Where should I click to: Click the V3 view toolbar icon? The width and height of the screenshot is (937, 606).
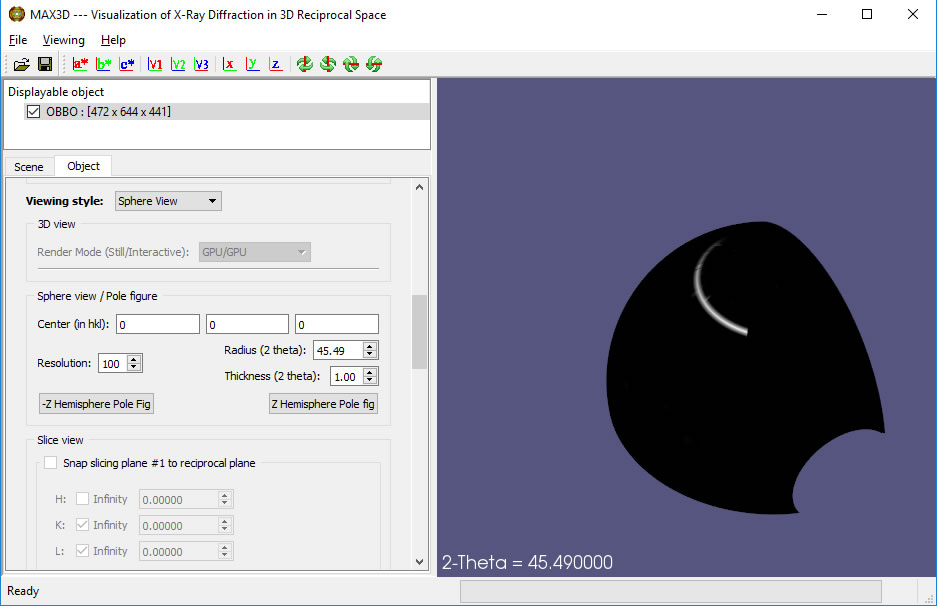click(x=201, y=64)
